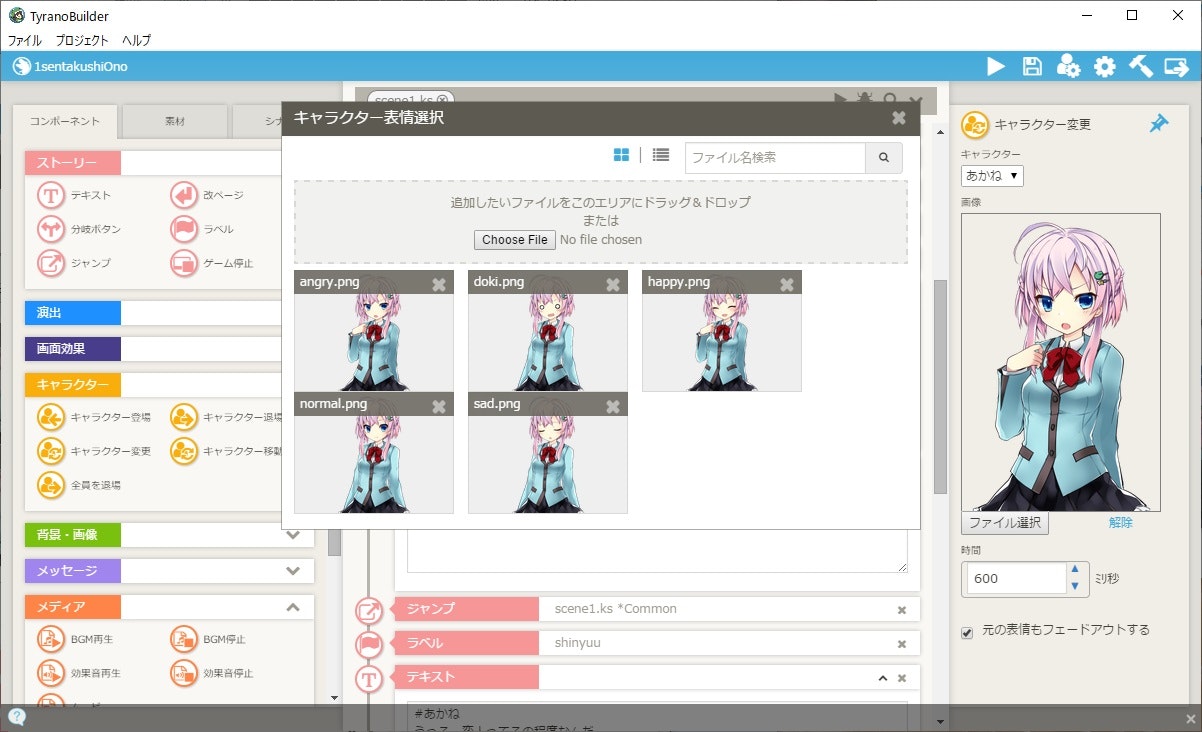
Task: Click the ファイル選択 button
Action: [1005, 523]
